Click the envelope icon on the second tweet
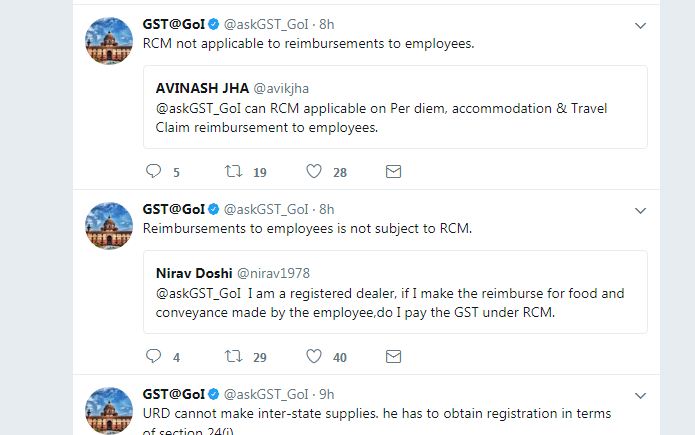The height and width of the screenshot is (435, 695). 393,356
